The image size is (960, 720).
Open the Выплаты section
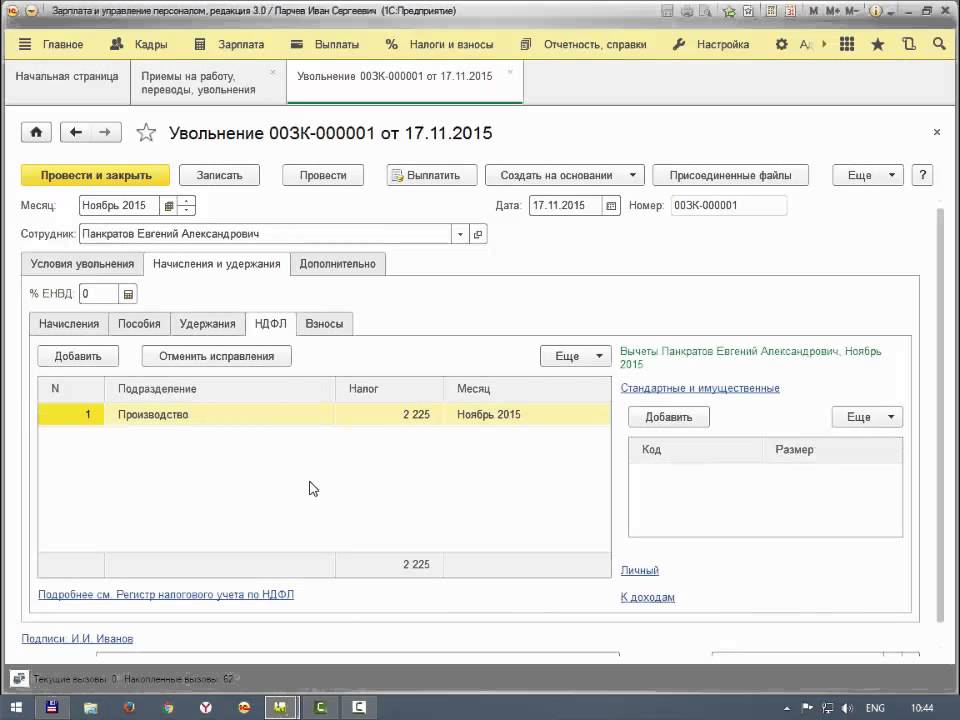[x=324, y=44]
